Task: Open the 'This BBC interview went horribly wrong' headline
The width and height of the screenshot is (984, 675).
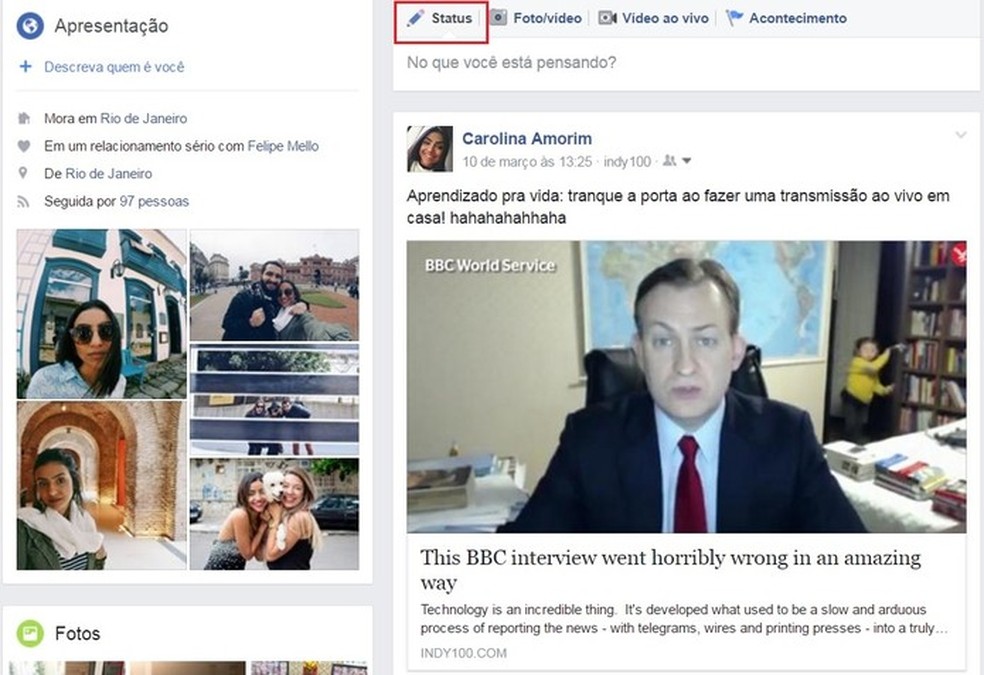Action: point(670,570)
